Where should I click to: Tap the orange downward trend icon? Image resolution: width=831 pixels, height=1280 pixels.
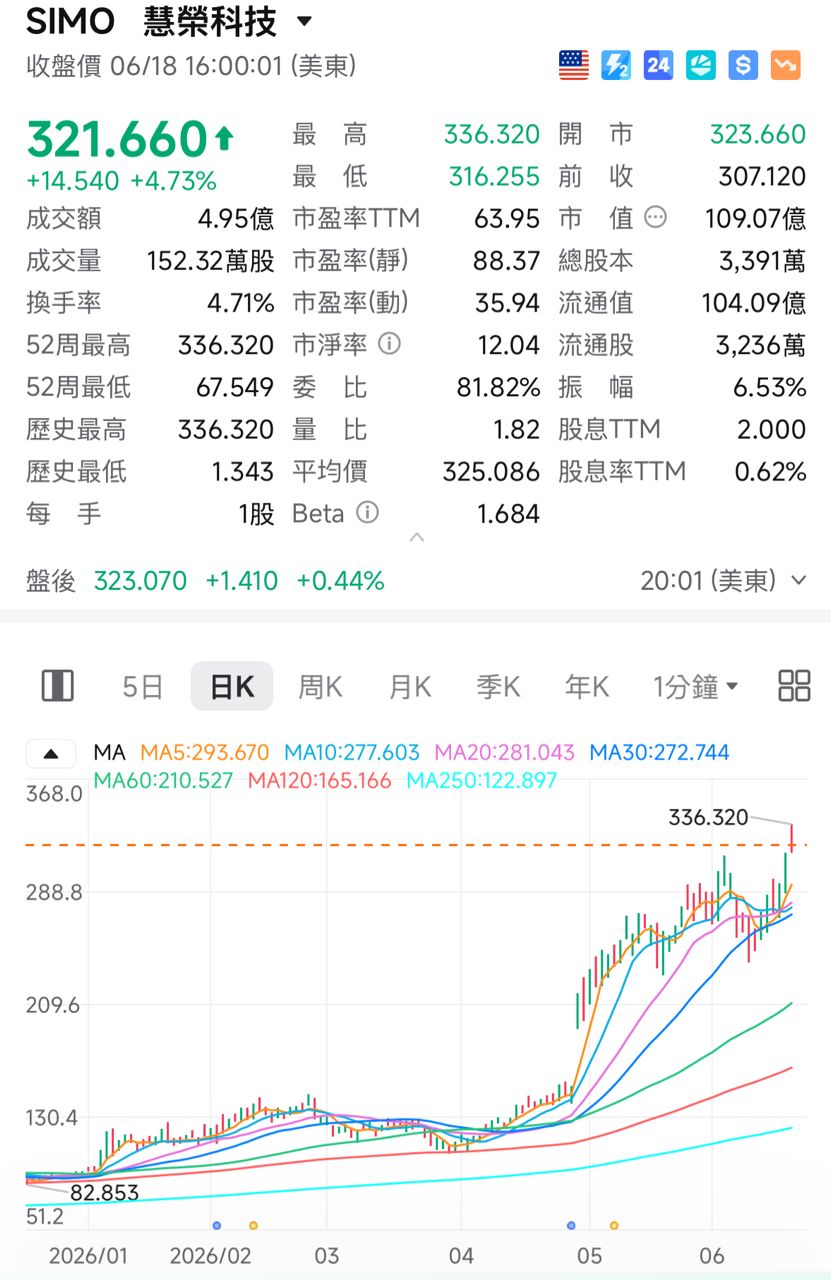tap(786, 66)
